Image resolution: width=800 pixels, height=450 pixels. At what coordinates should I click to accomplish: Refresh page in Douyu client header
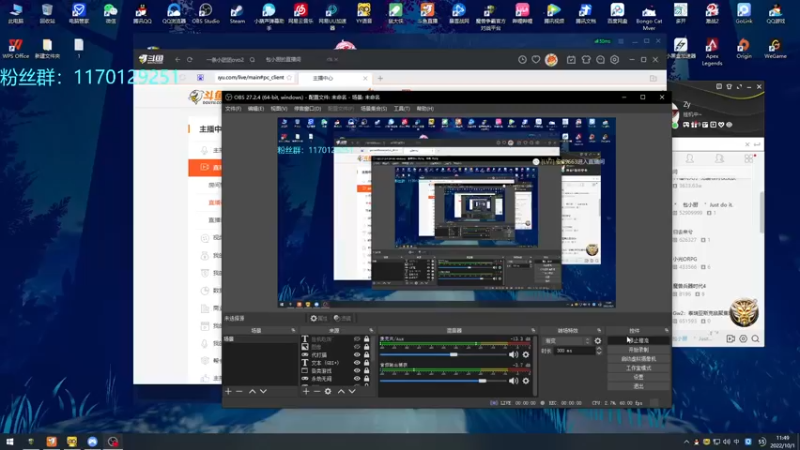[190, 60]
